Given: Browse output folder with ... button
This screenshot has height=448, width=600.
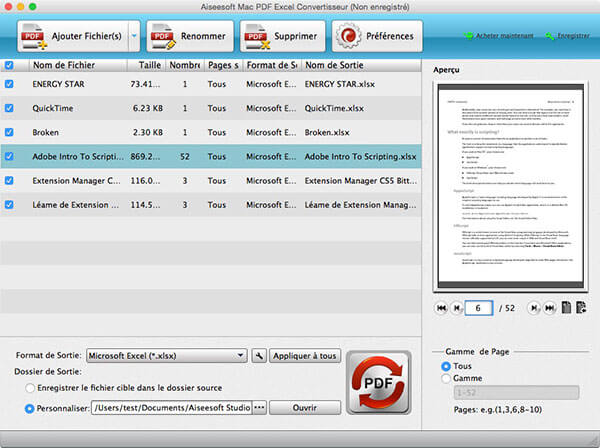Looking at the screenshot, I should (x=259, y=408).
